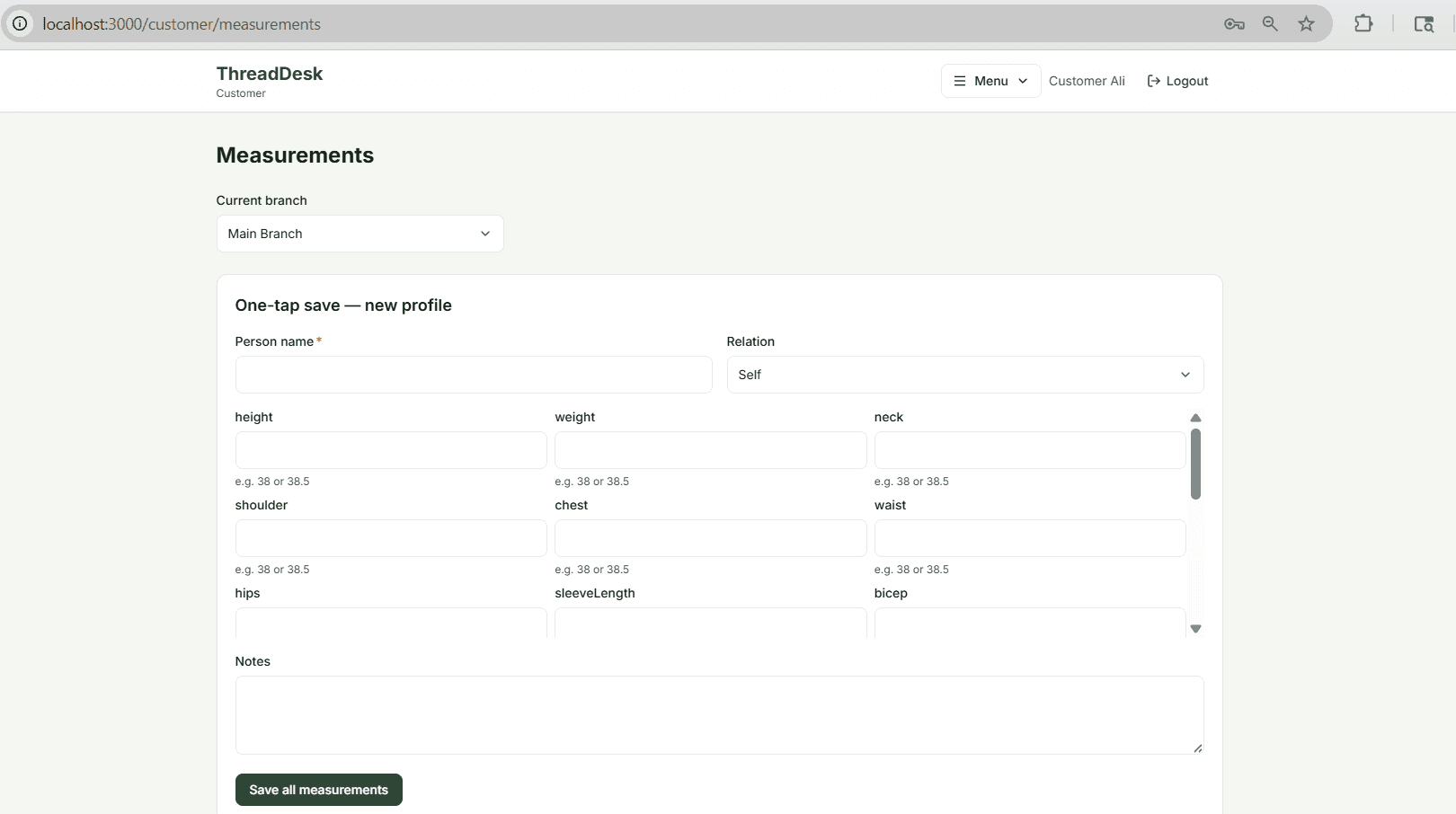Open the Menu dropdown in header

pos(990,81)
